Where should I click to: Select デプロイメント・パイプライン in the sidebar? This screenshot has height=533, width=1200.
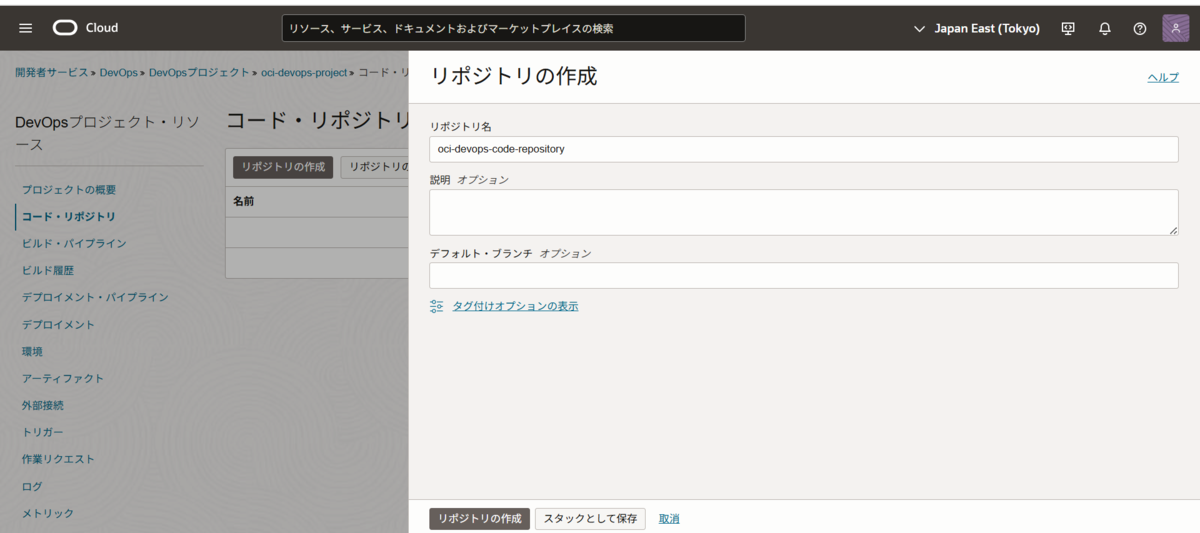tap(95, 298)
